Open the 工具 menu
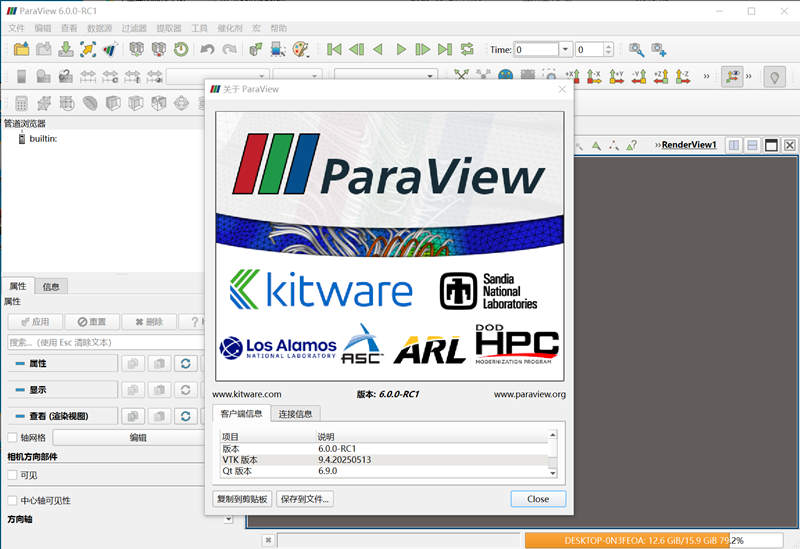800x549 pixels. pyautogui.click(x=199, y=28)
